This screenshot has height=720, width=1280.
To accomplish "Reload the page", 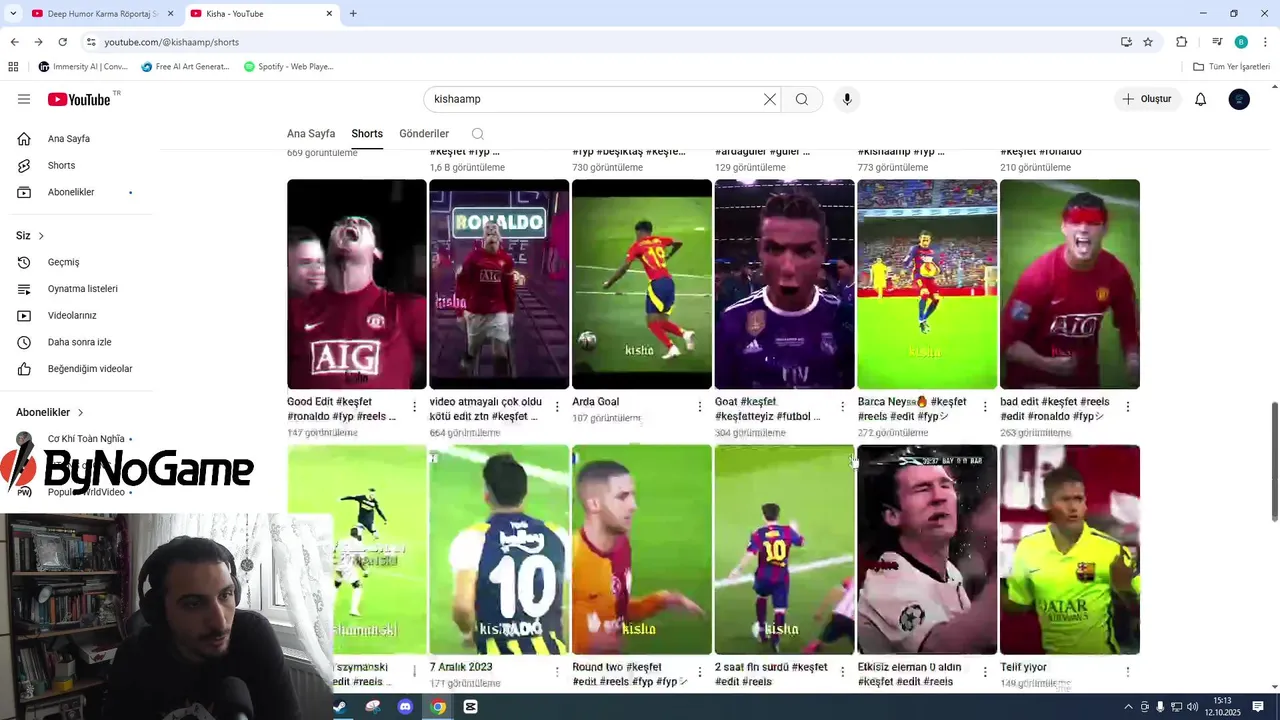I will [62, 42].
